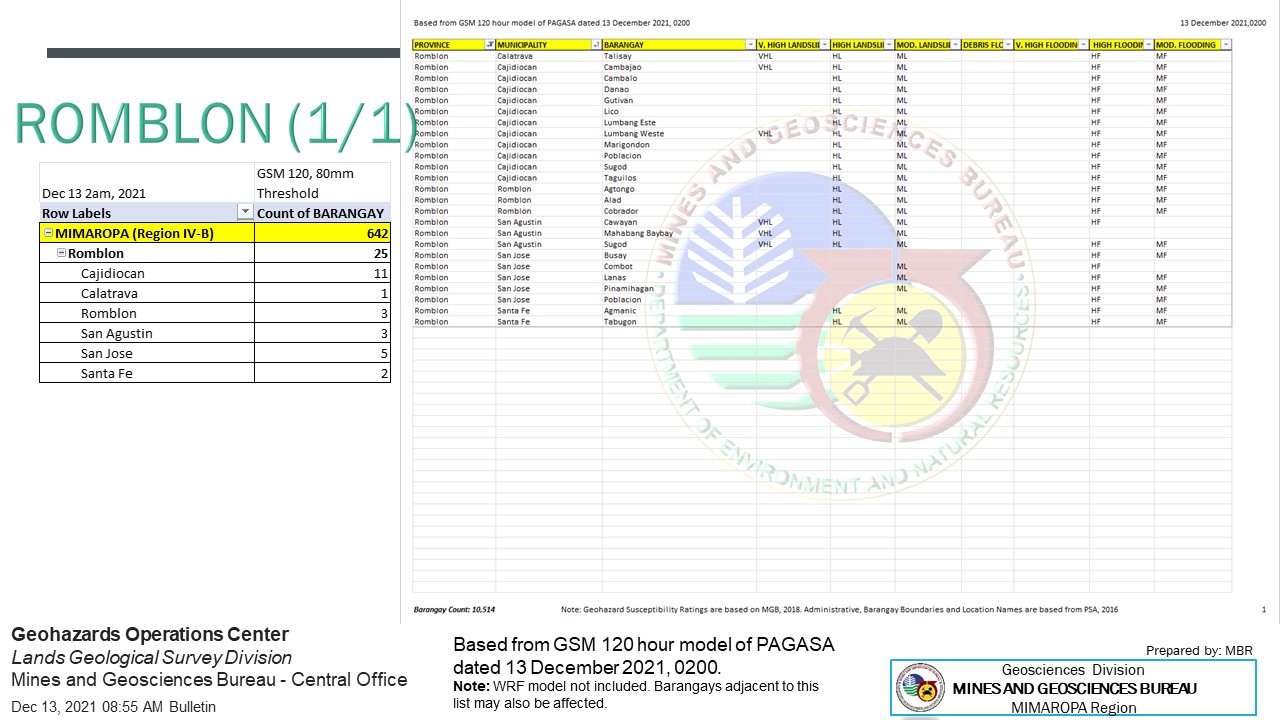The height and width of the screenshot is (720, 1280).
Task: Open the Row Labels filter dropdown
Action: pyautogui.click(x=245, y=213)
